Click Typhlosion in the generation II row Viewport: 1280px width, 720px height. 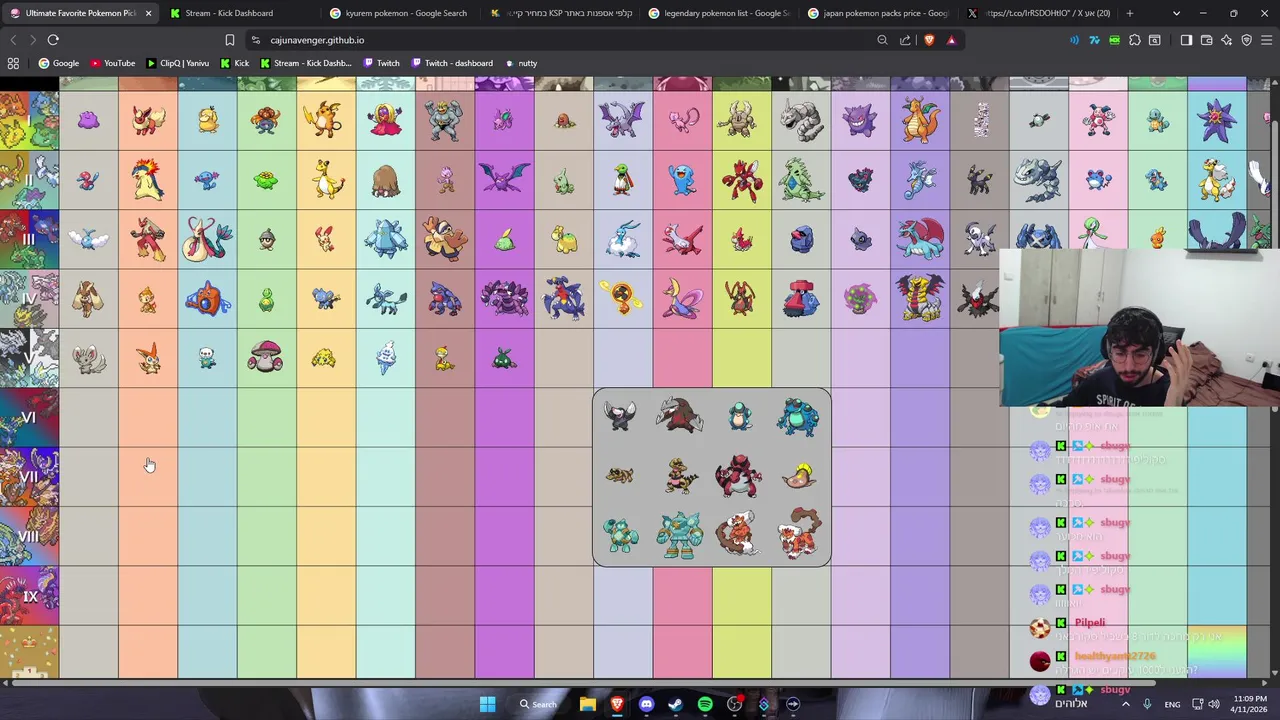(x=148, y=180)
